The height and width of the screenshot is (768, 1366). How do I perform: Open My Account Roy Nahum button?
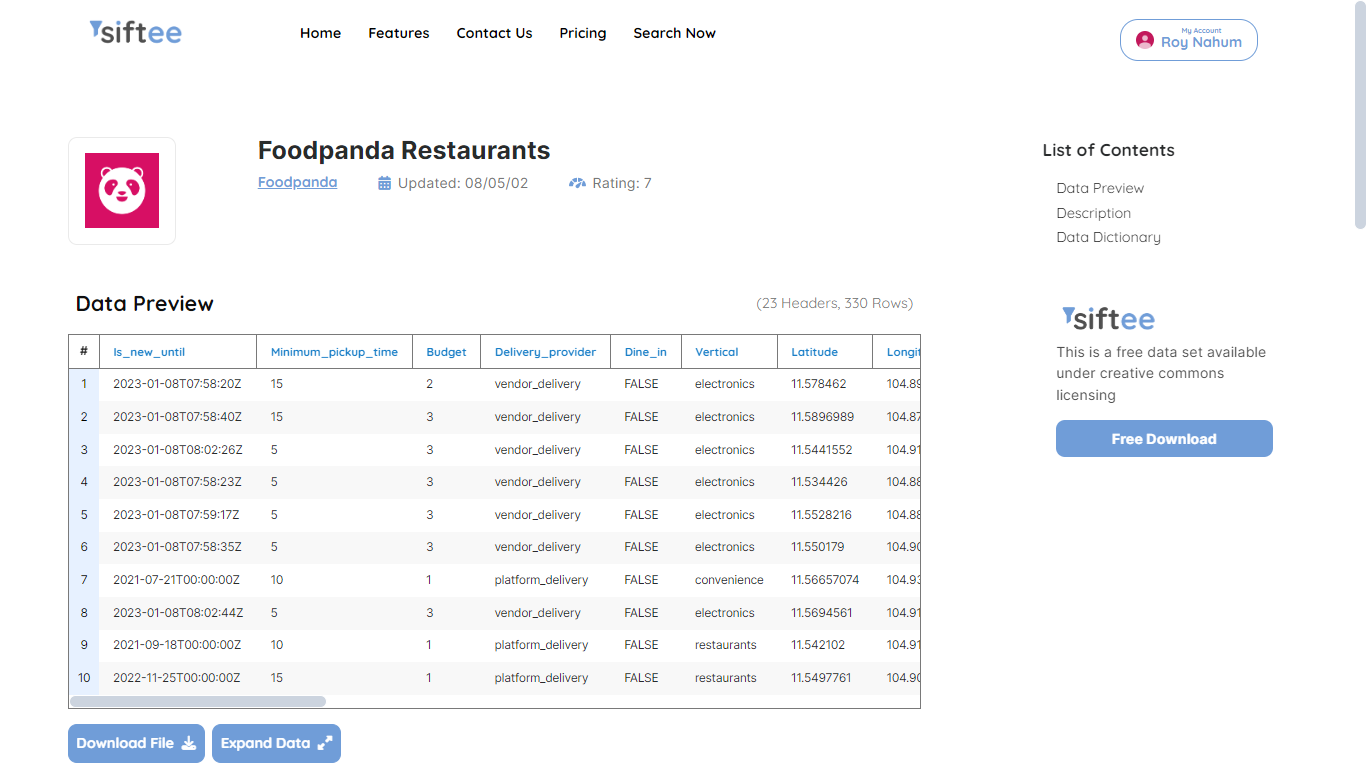[1188, 40]
